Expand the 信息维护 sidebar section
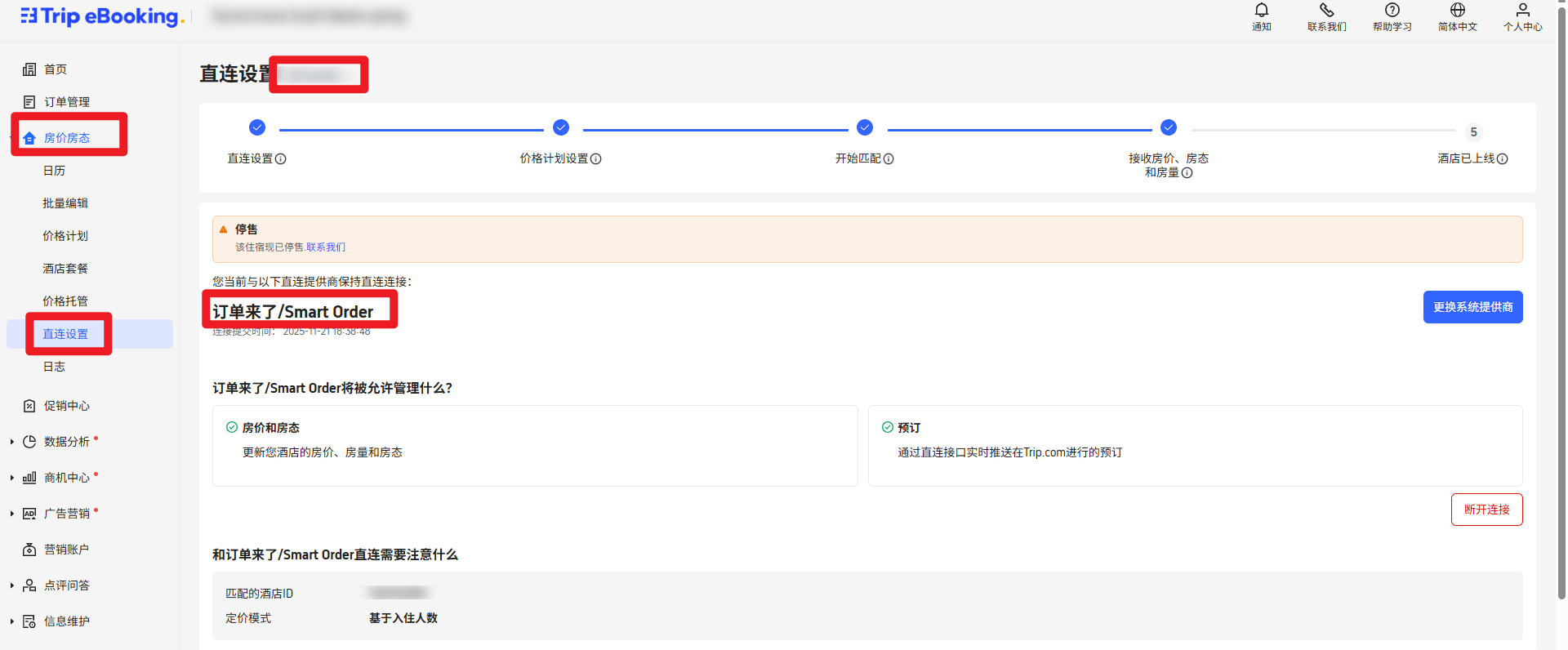1568x650 pixels. (12, 621)
